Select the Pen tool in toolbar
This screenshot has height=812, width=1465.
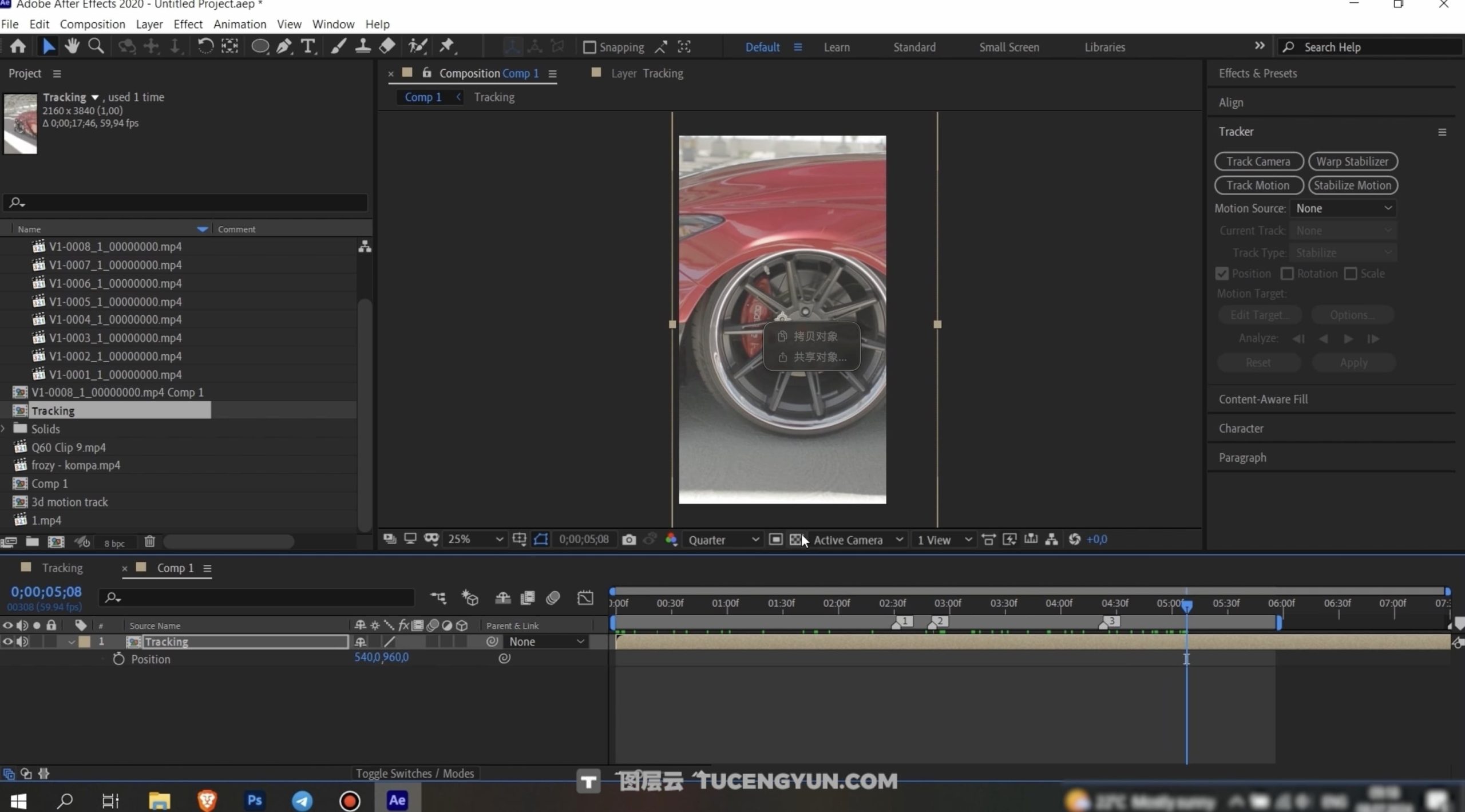click(x=284, y=46)
